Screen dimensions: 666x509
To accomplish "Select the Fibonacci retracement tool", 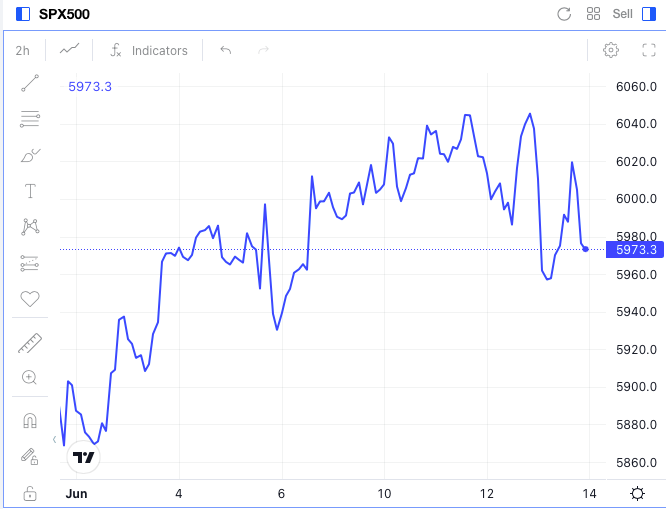I will click(x=30, y=119).
